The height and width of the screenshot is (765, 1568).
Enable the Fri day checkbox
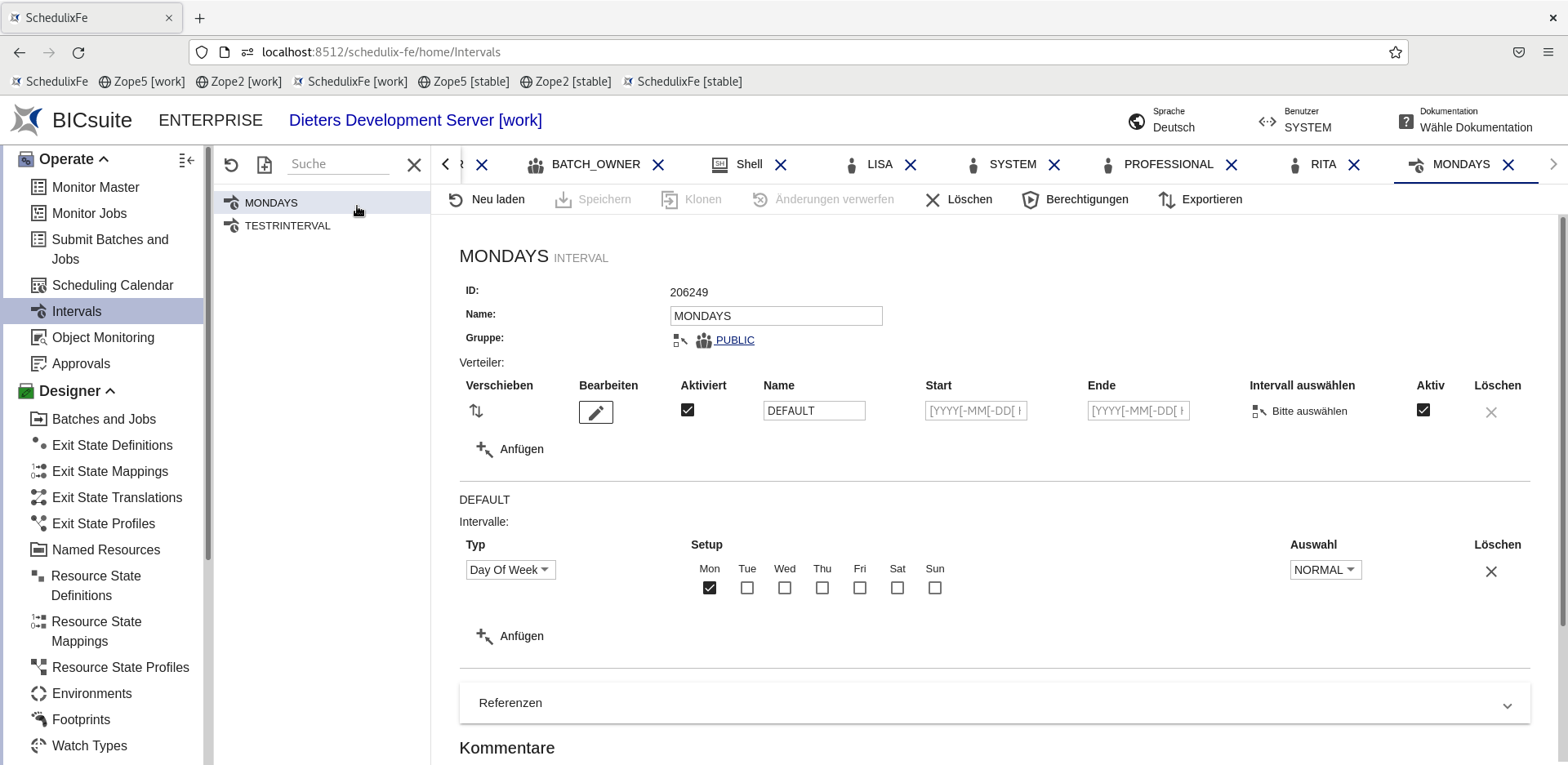tap(860, 588)
